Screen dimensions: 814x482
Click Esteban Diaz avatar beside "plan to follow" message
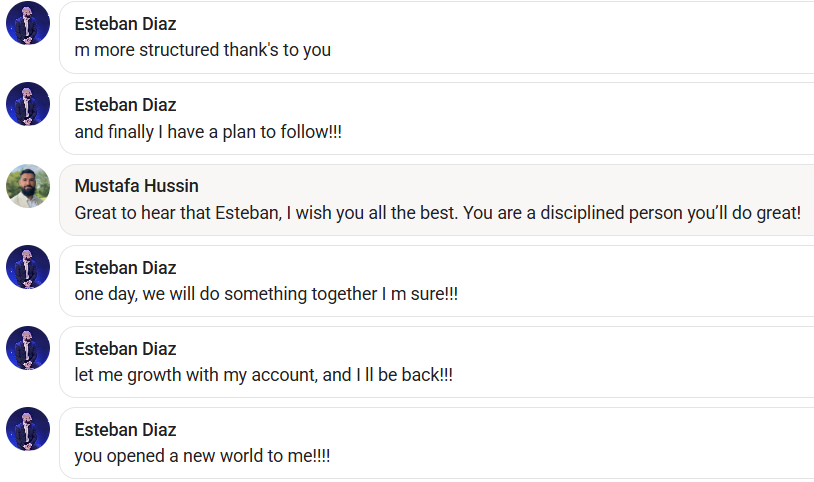28,104
